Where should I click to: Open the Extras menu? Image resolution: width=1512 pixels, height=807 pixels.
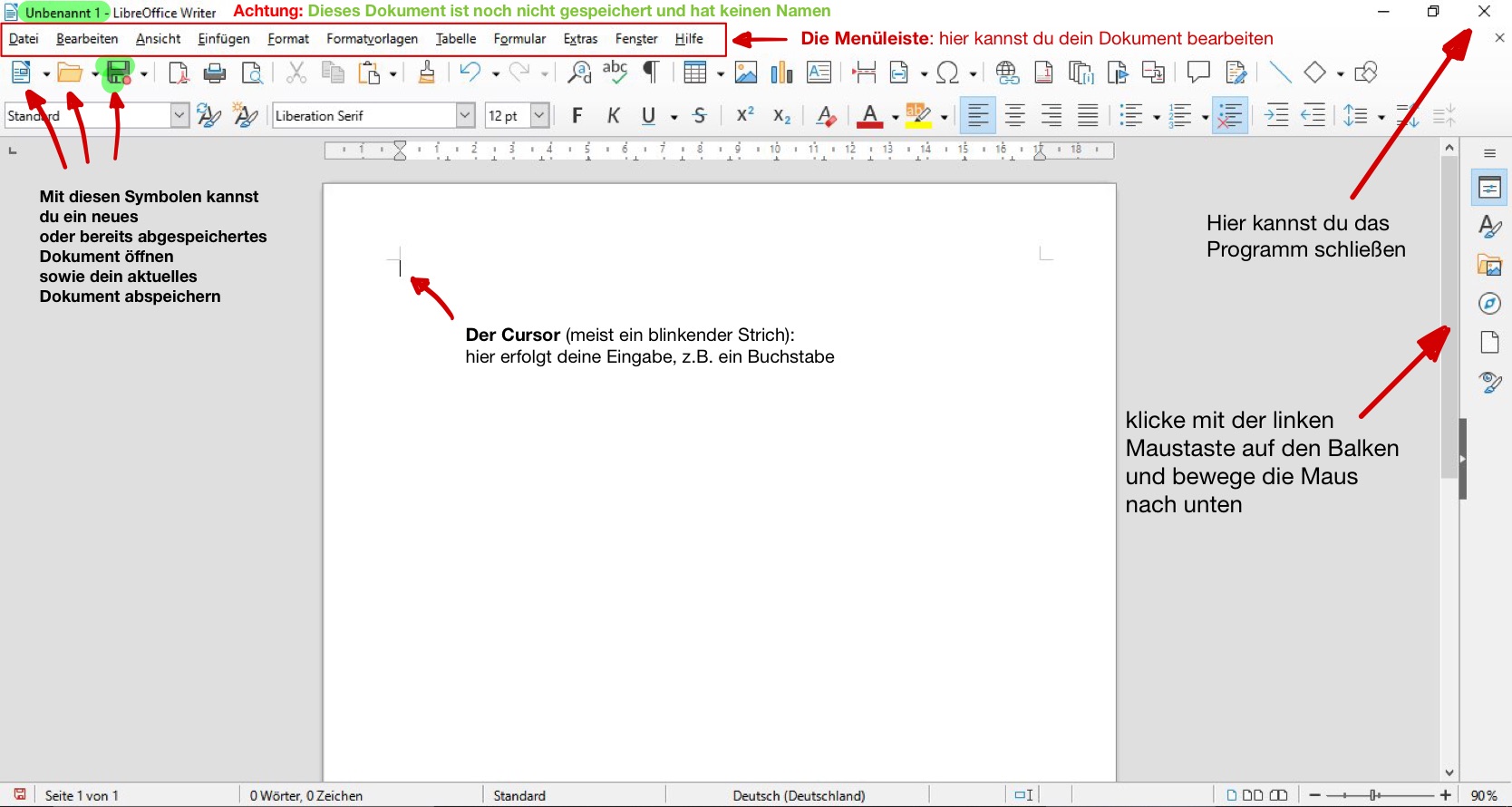(580, 39)
